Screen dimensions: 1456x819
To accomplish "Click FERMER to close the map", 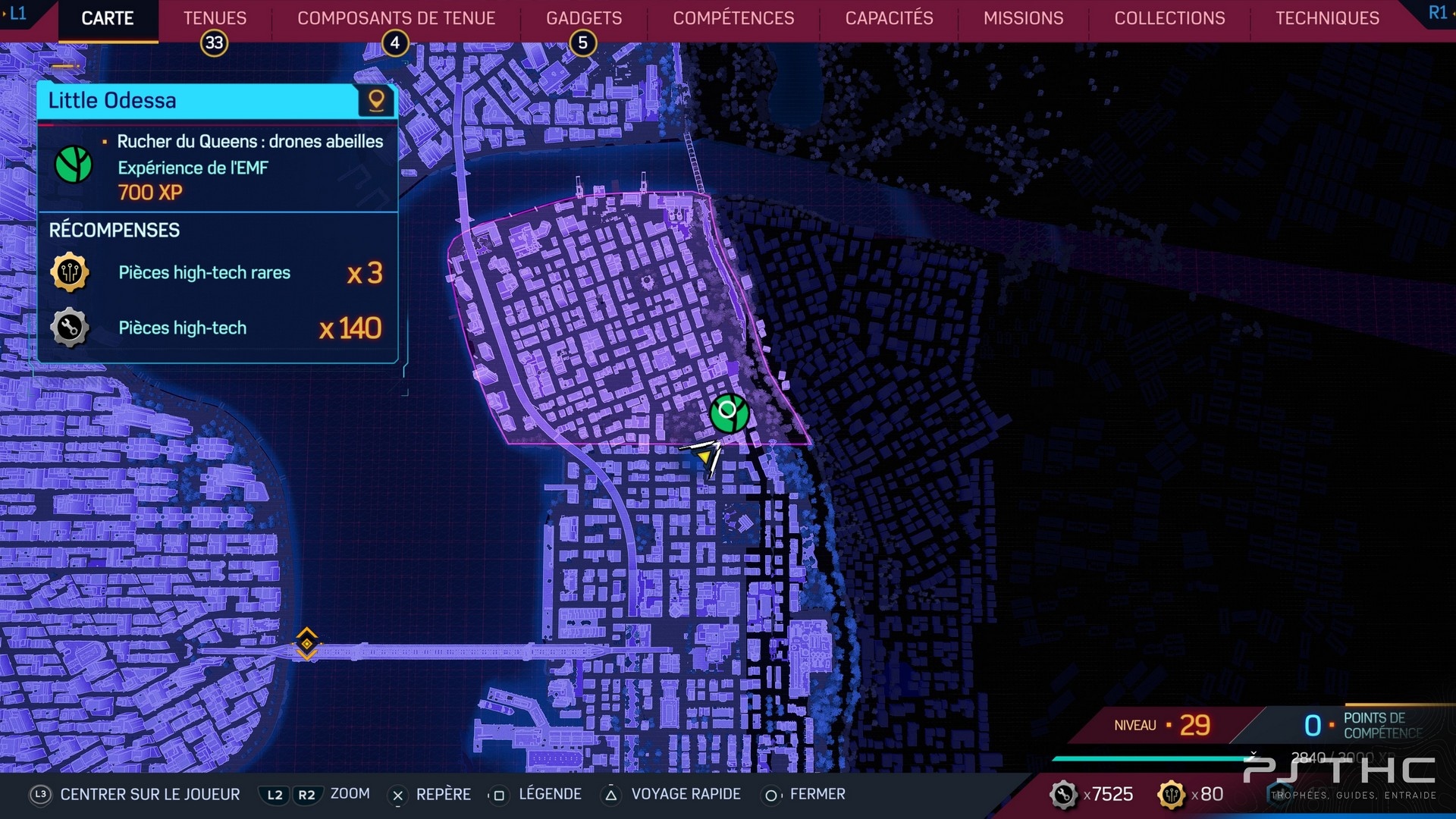I will pyautogui.click(x=817, y=794).
